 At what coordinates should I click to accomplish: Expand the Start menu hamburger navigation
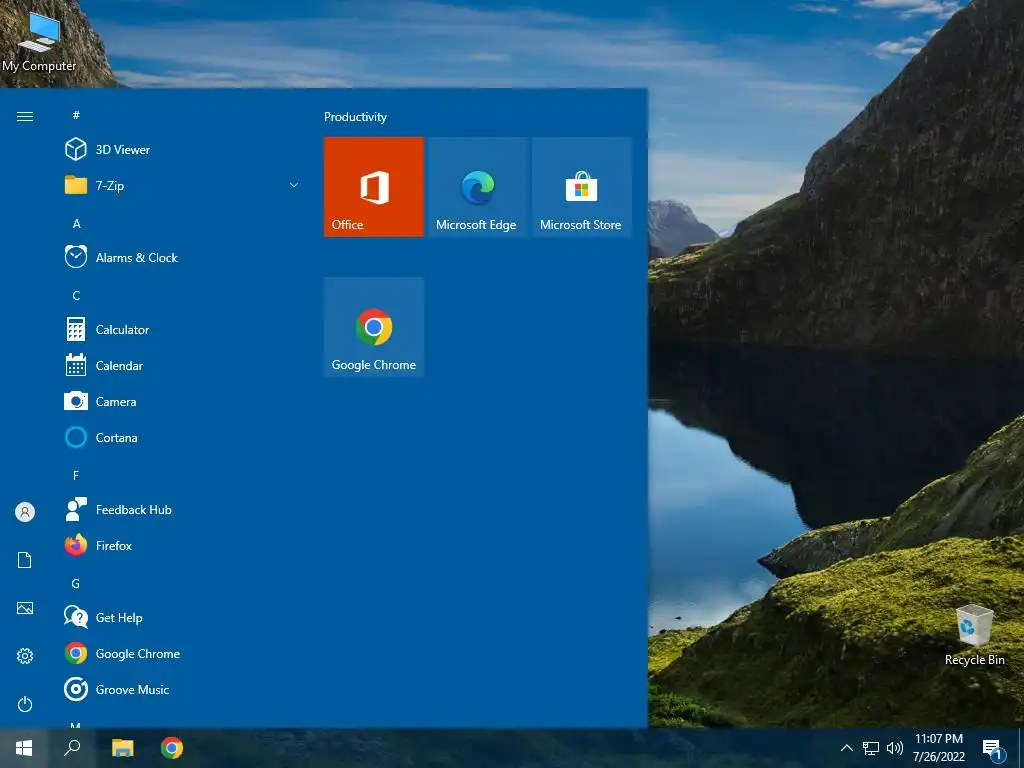coord(25,116)
